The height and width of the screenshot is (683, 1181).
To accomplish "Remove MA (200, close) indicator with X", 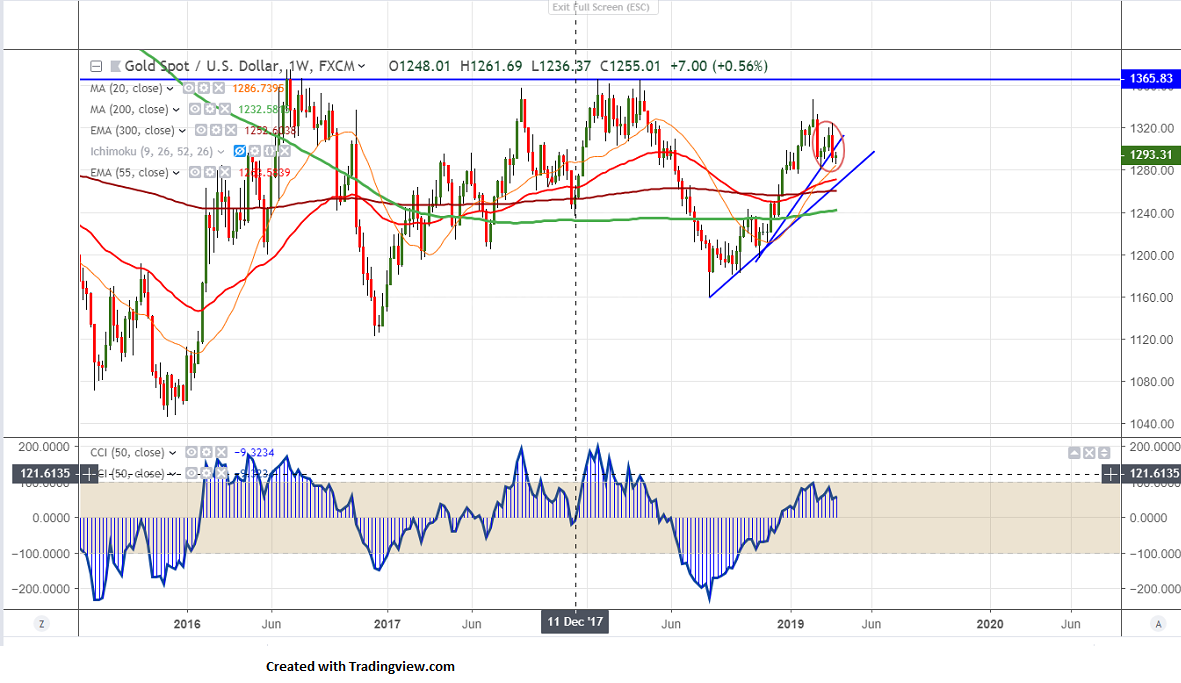I will click(224, 109).
